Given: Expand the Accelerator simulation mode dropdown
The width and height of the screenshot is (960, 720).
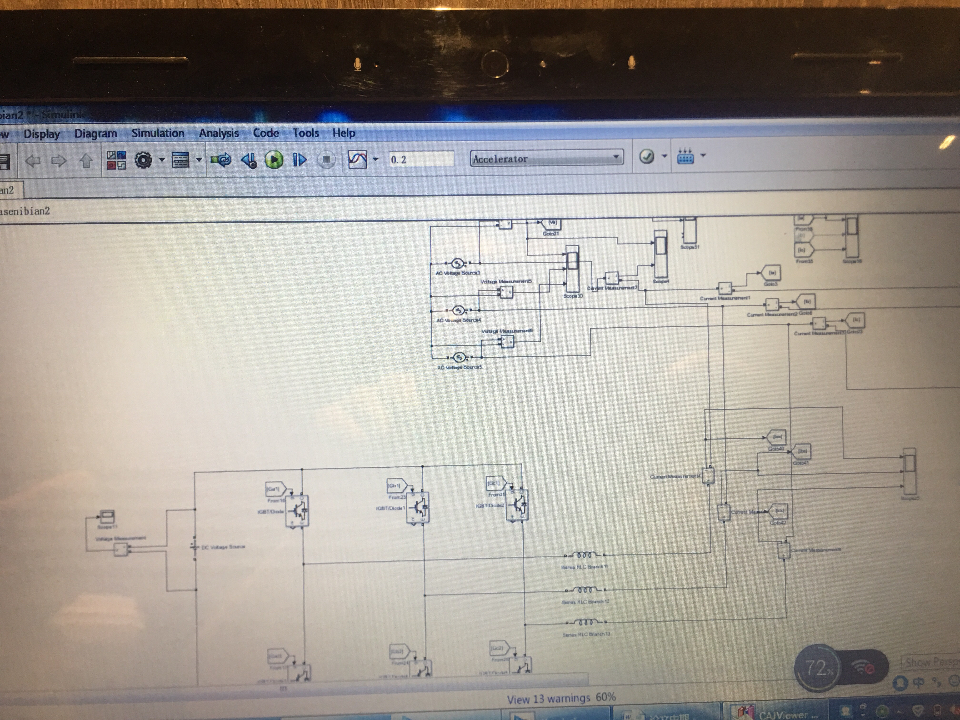Looking at the screenshot, I should click(x=547, y=158).
